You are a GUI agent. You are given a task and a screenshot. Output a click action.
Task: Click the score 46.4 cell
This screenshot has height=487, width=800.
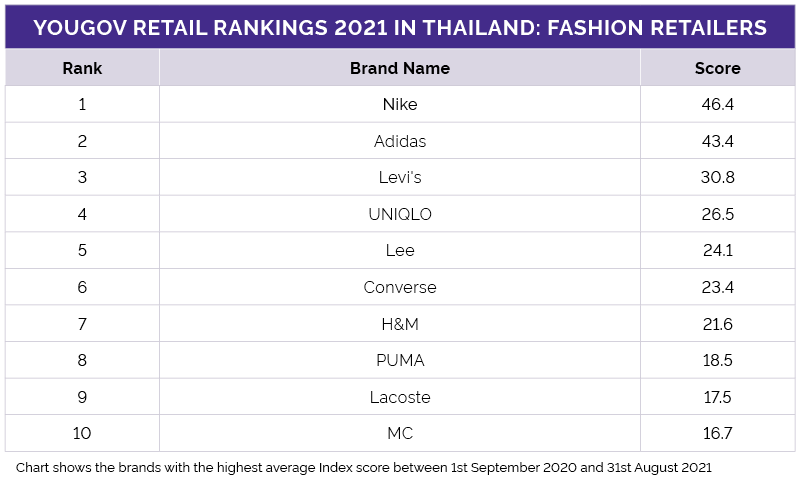717,104
